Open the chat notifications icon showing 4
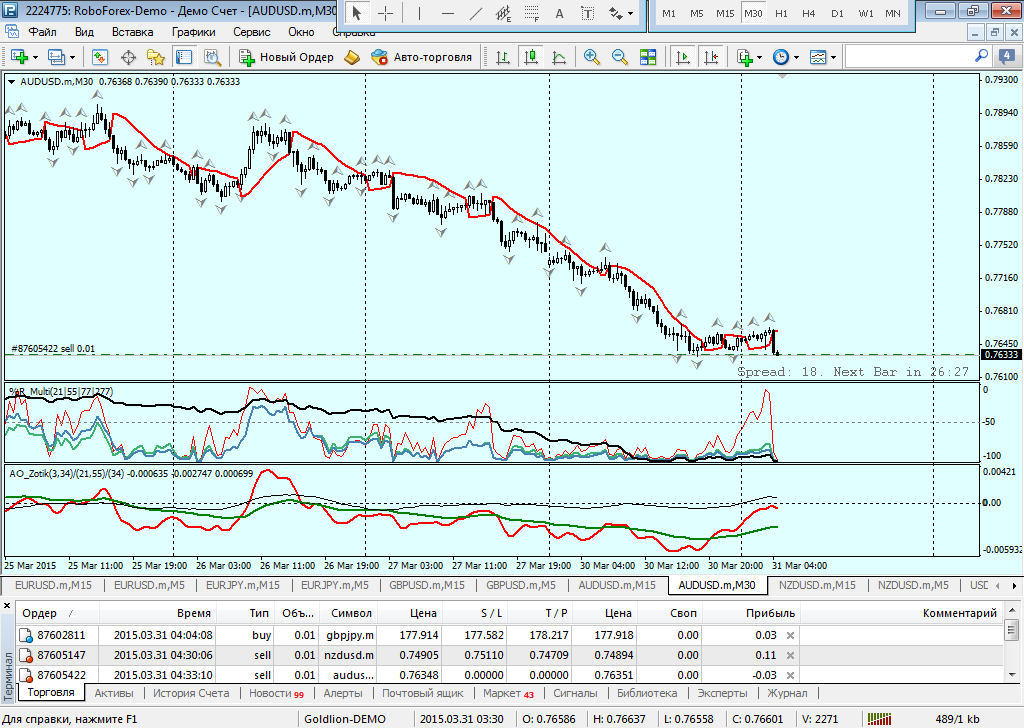The height and width of the screenshot is (728, 1024). (x=1006, y=57)
